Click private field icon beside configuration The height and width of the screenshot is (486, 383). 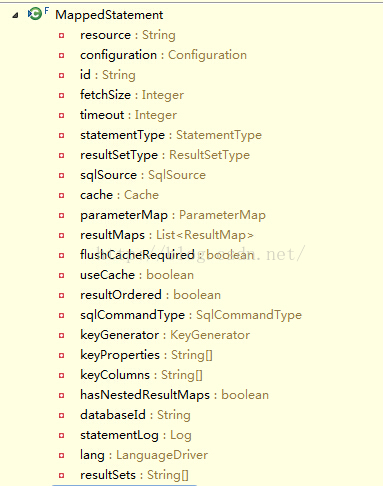point(61,55)
